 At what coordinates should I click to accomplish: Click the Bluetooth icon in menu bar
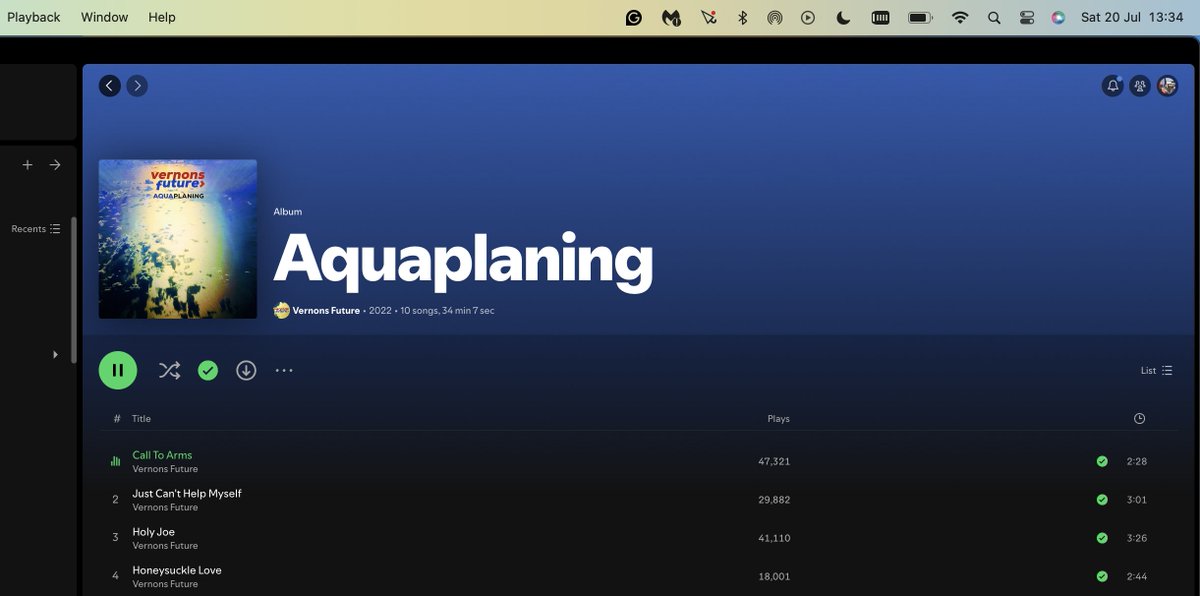pyautogui.click(x=742, y=17)
